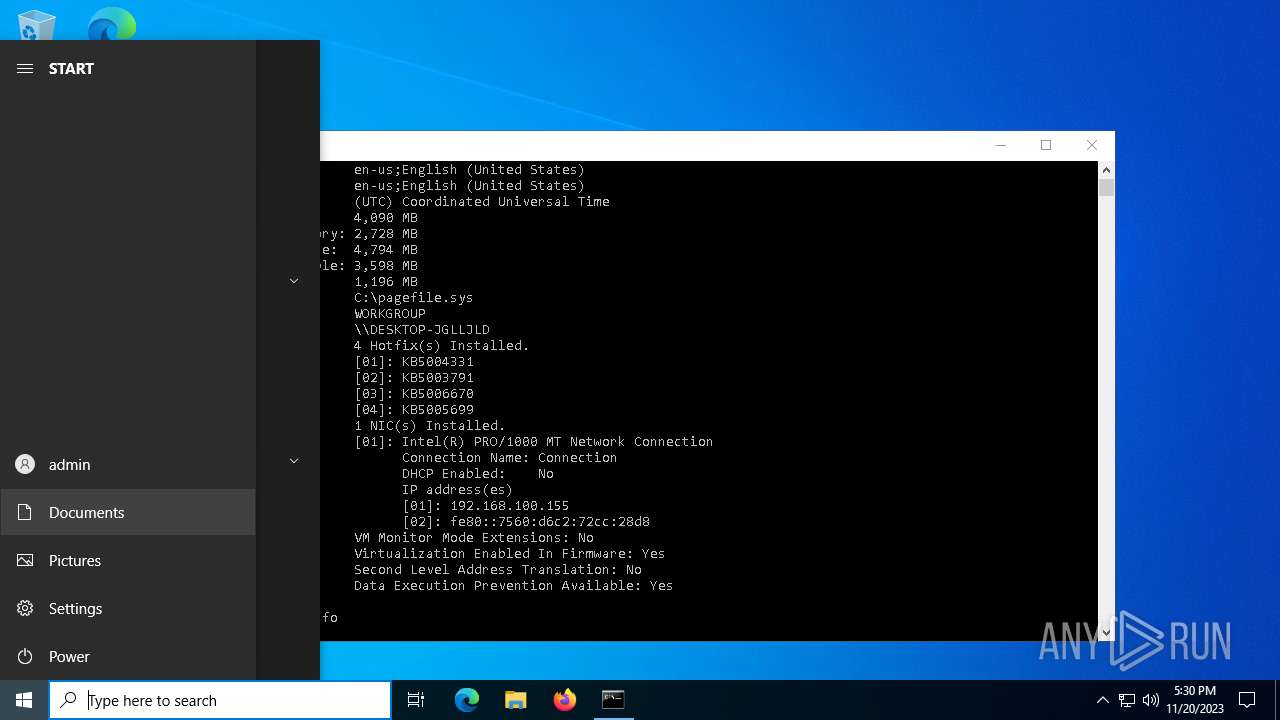The image size is (1280, 720).
Task: Maximize the console window
Action: [x=1046, y=145]
